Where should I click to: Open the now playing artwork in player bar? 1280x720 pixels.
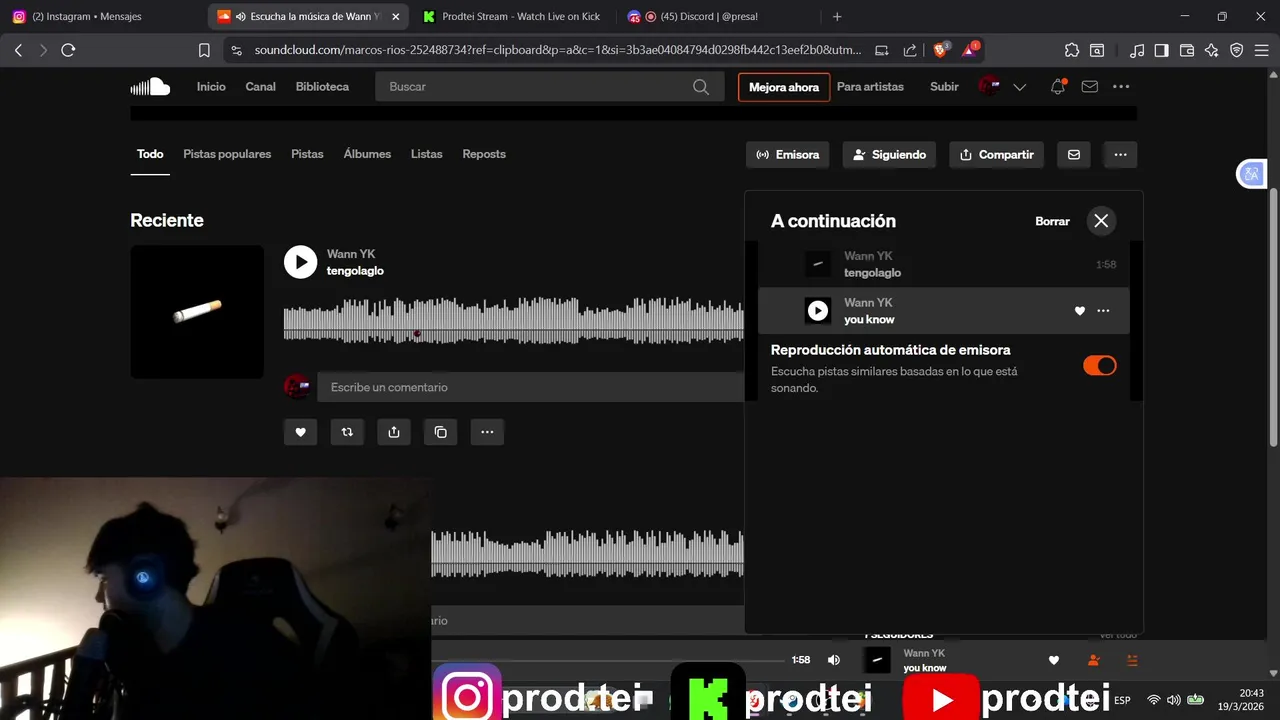(877, 660)
